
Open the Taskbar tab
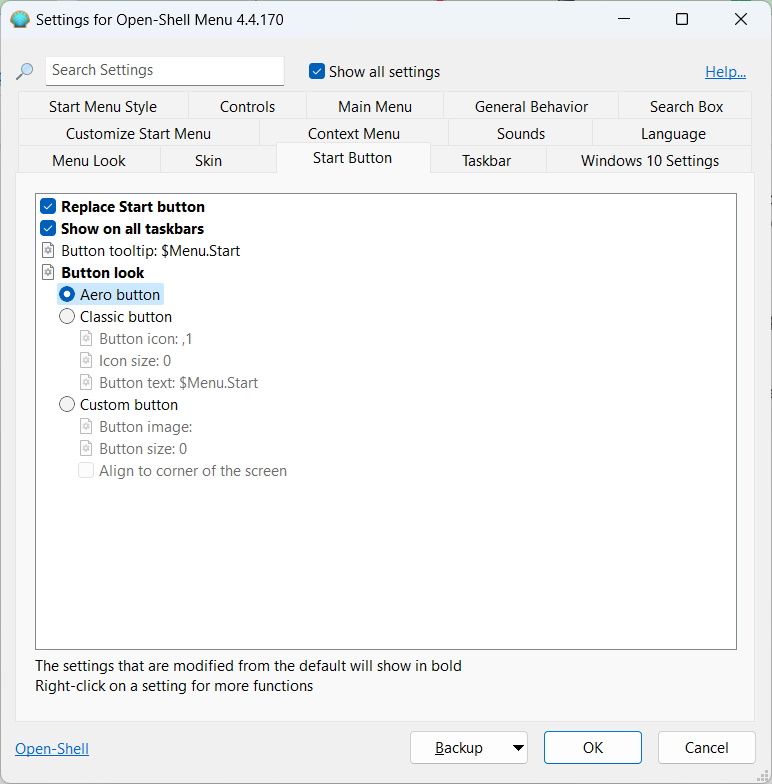[486, 160]
